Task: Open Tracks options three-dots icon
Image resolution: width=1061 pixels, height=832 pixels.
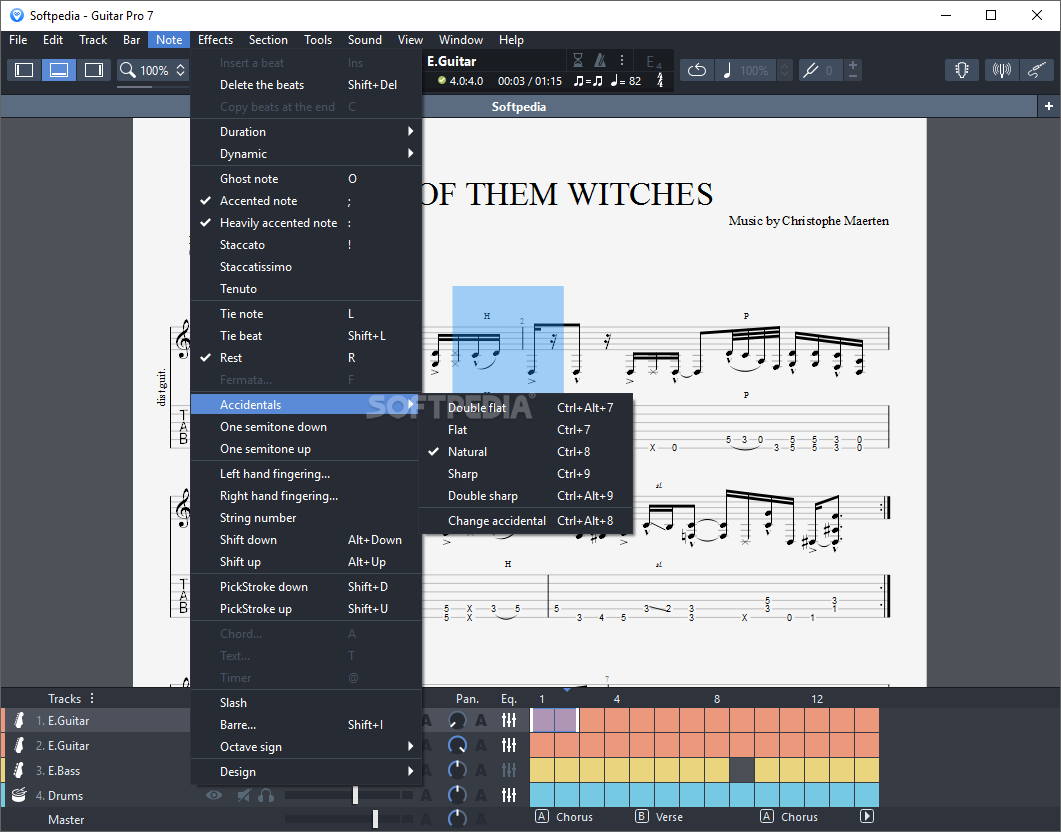Action: point(92,698)
